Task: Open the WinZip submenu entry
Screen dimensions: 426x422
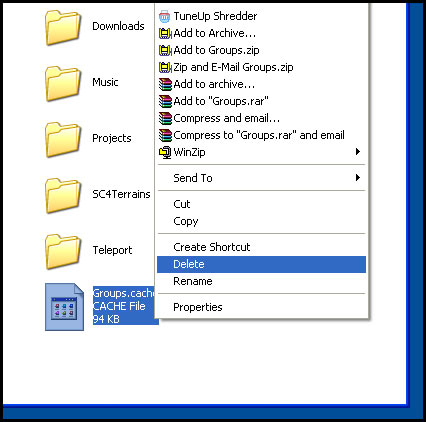Action: (261, 152)
